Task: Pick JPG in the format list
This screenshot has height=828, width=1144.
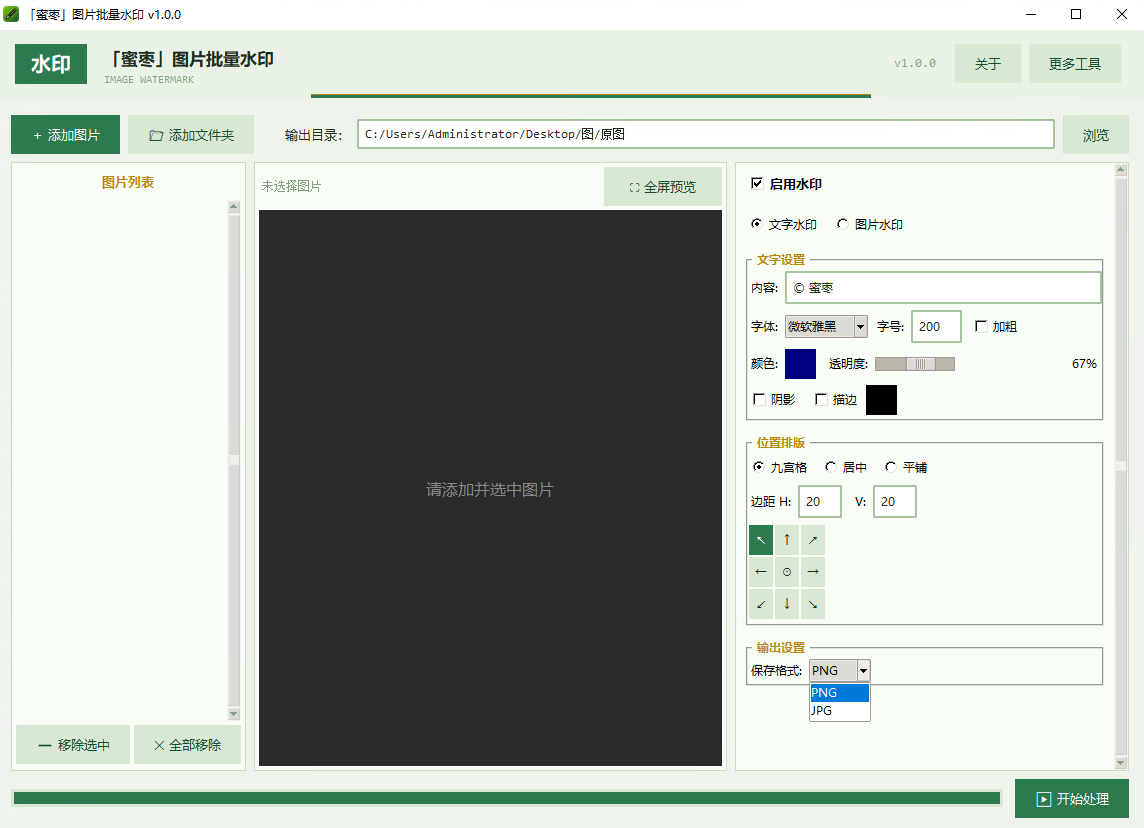Action: 840,711
